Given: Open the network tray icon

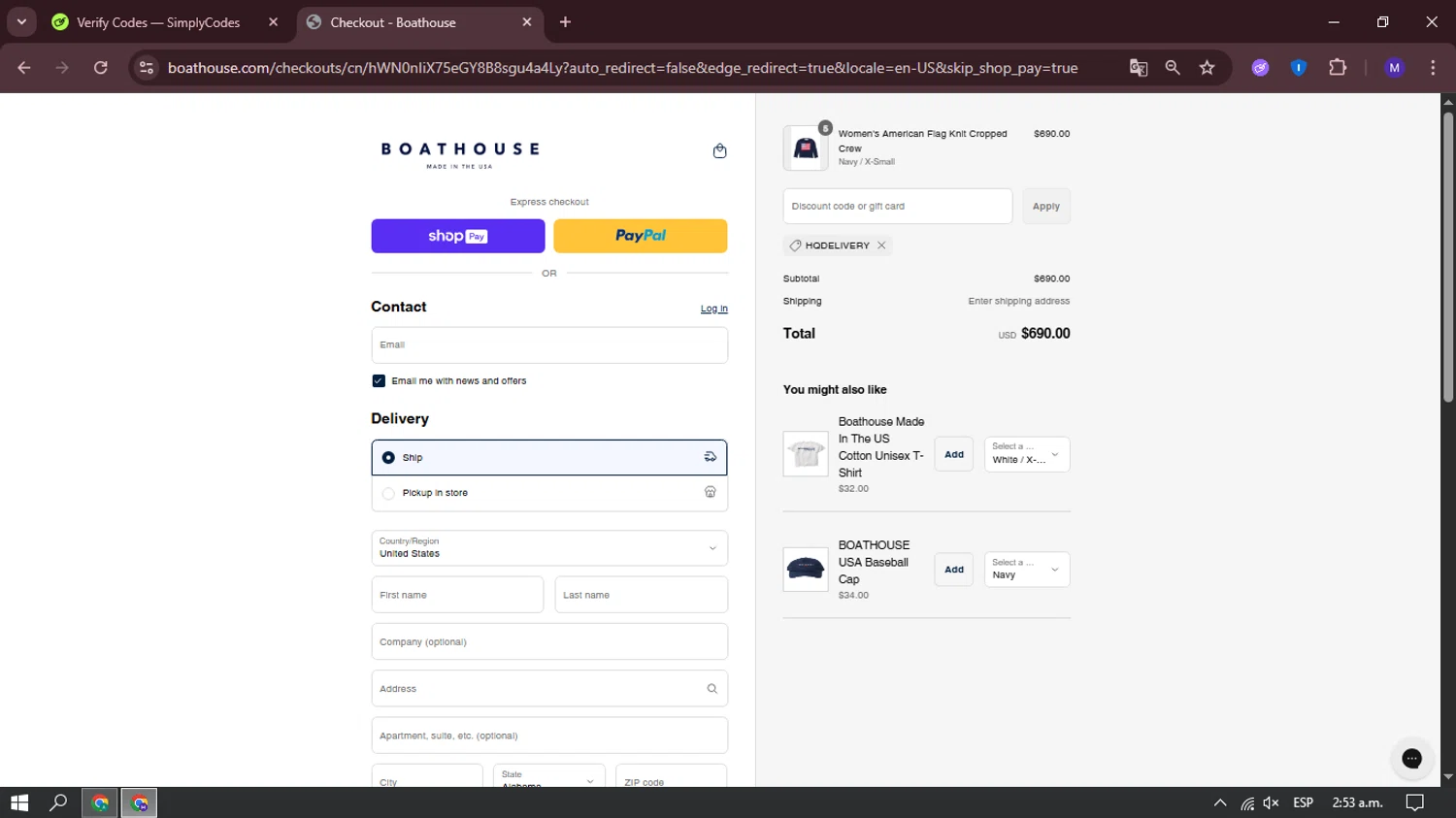Looking at the screenshot, I should [1247, 802].
